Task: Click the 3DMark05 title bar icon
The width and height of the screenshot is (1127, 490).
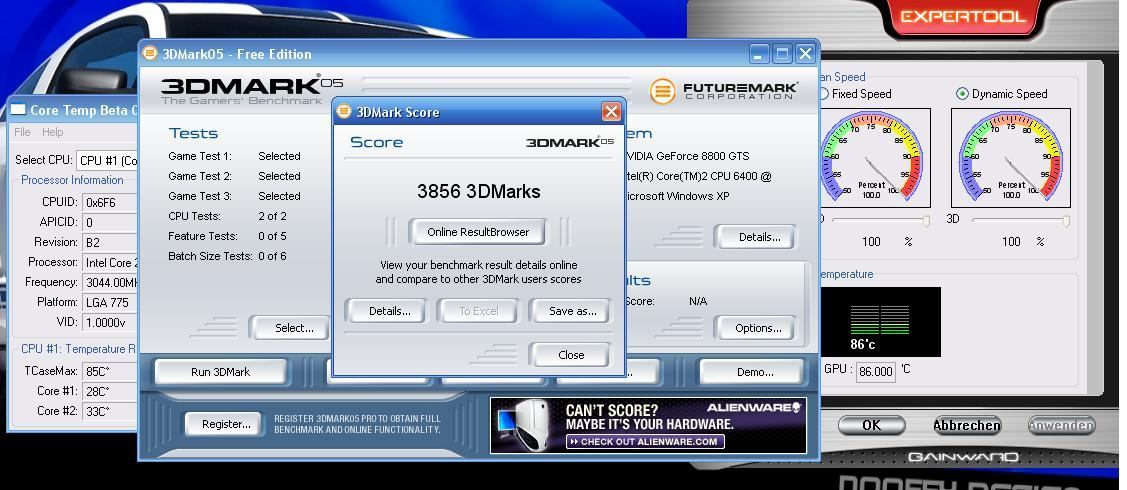Action: pyautogui.click(x=150, y=54)
